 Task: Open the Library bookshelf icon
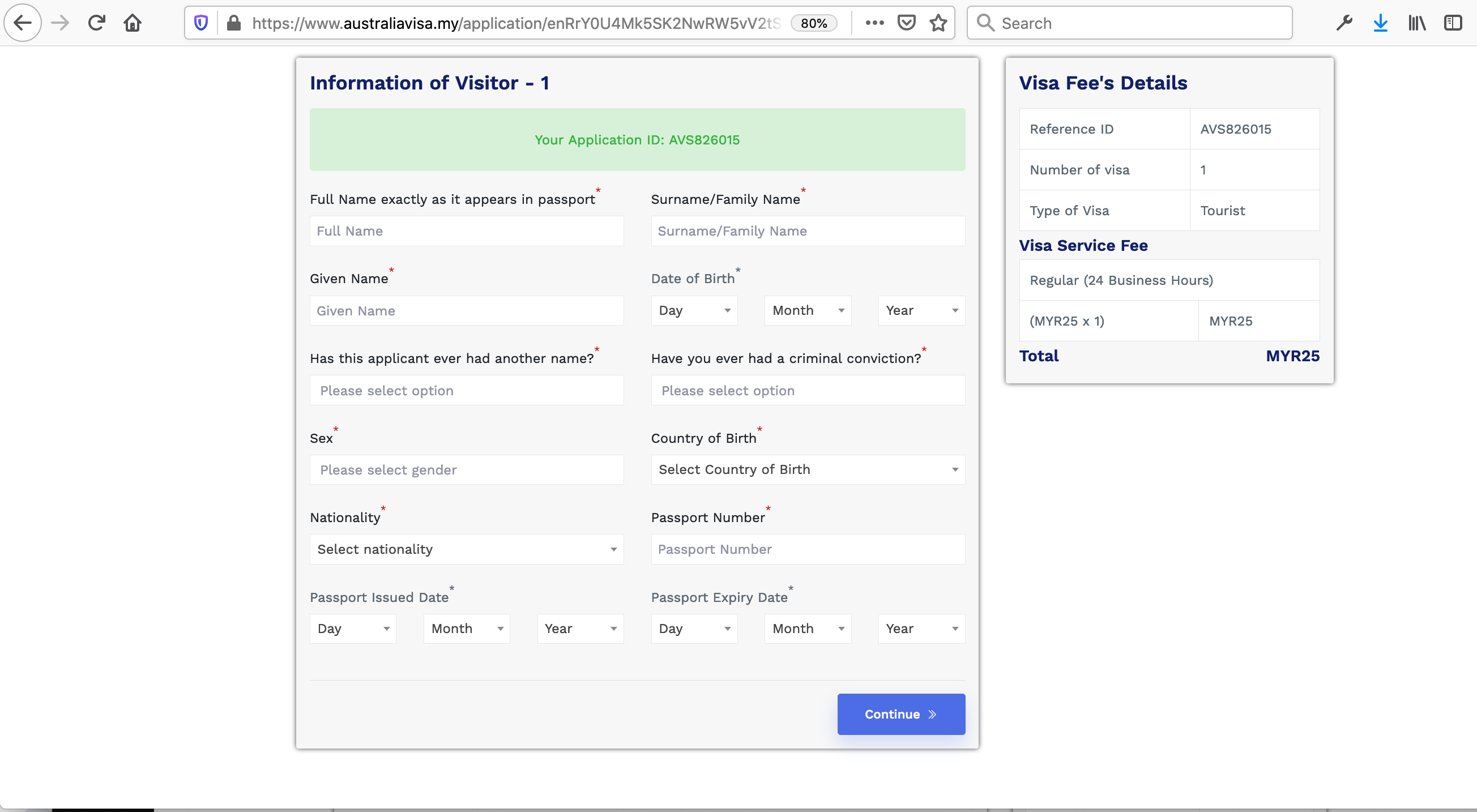[x=1417, y=23]
